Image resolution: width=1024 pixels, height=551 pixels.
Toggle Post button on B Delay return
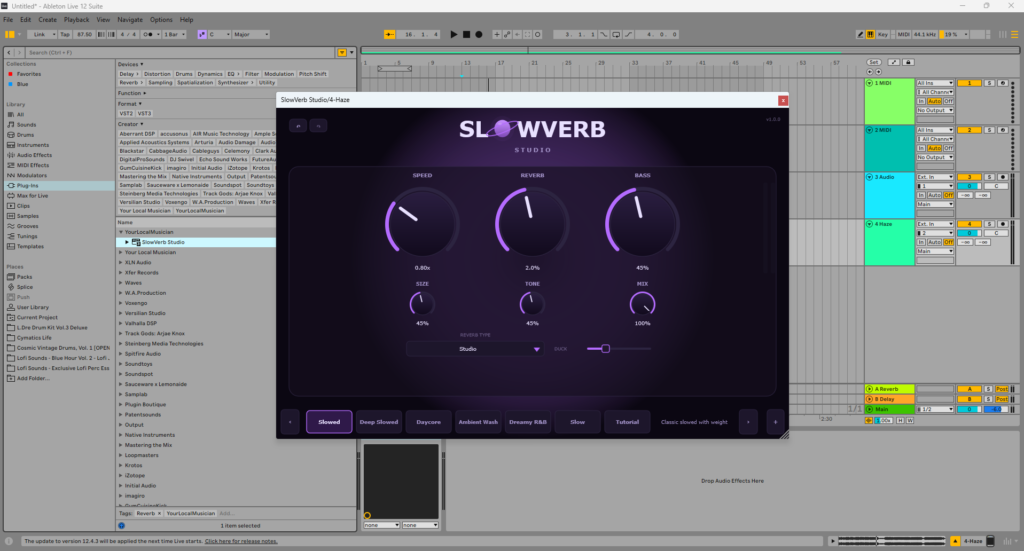point(1002,399)
